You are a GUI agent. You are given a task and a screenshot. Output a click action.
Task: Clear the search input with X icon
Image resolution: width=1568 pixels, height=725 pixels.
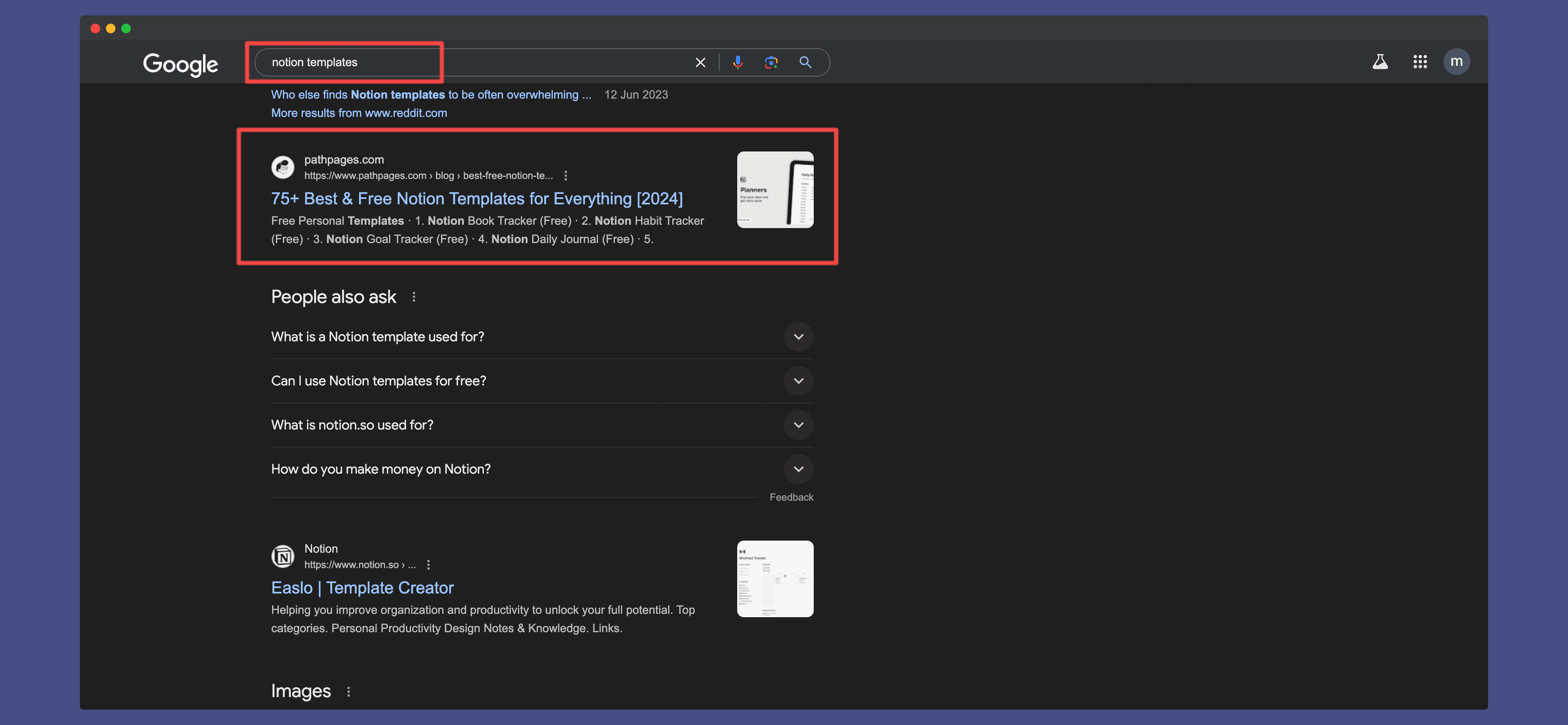tap(700, 61)
